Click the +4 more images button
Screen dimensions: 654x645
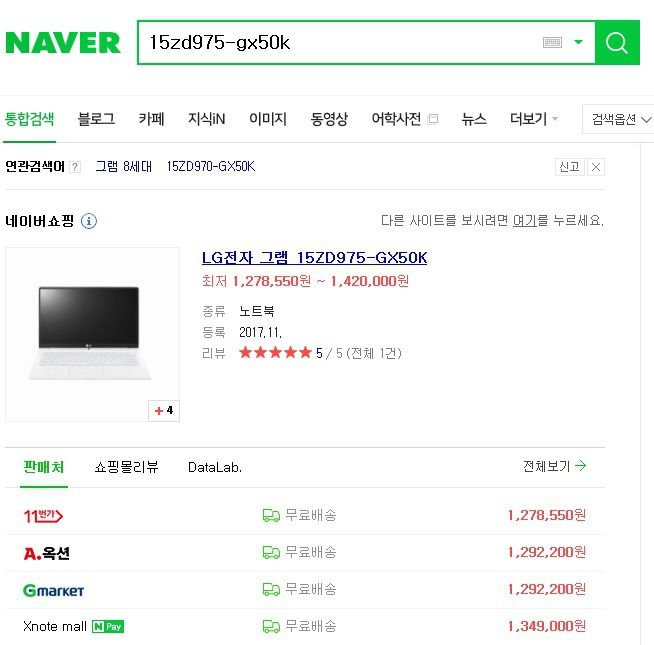(164, 411)
